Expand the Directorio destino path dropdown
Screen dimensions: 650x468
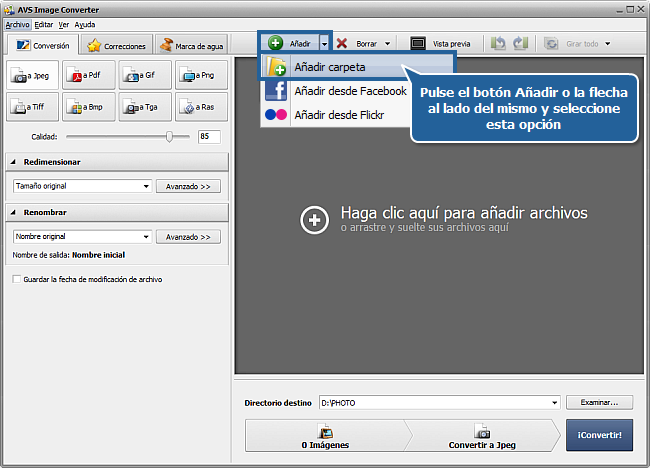[554, 403]
